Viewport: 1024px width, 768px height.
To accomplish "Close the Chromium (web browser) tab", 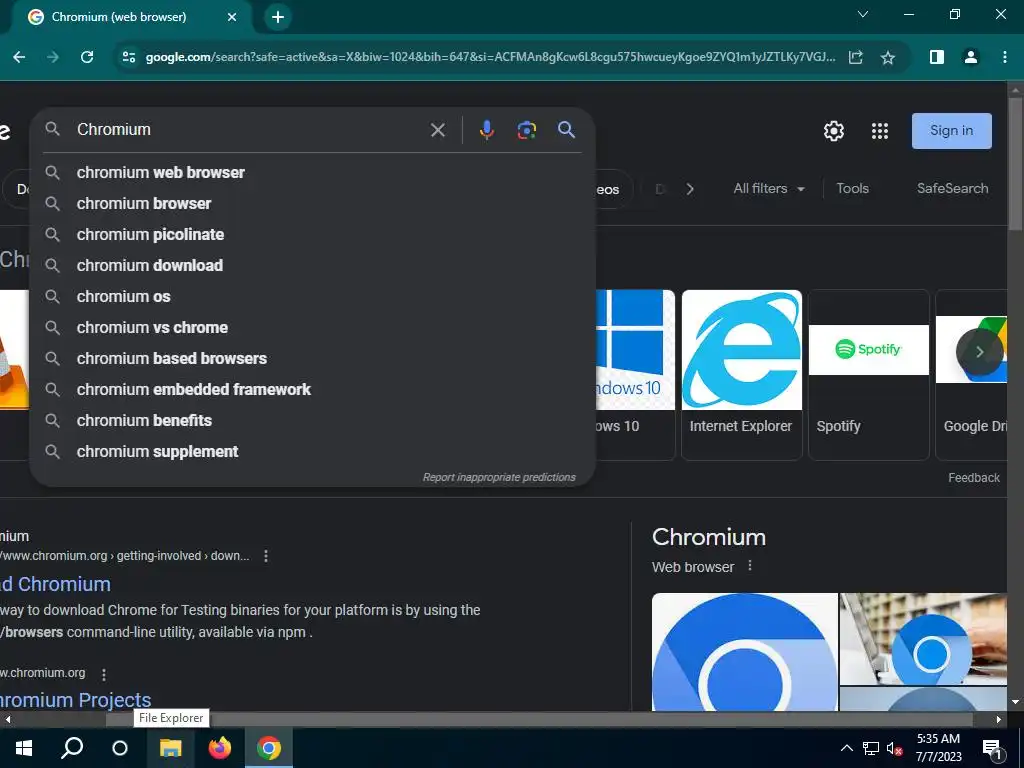I will coord(232,17).
